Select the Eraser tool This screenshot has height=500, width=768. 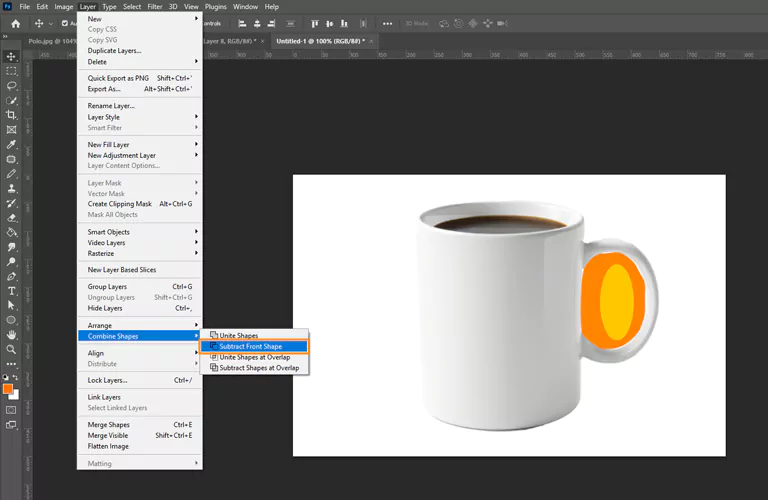pyautogui.click(x=11, y=218)
